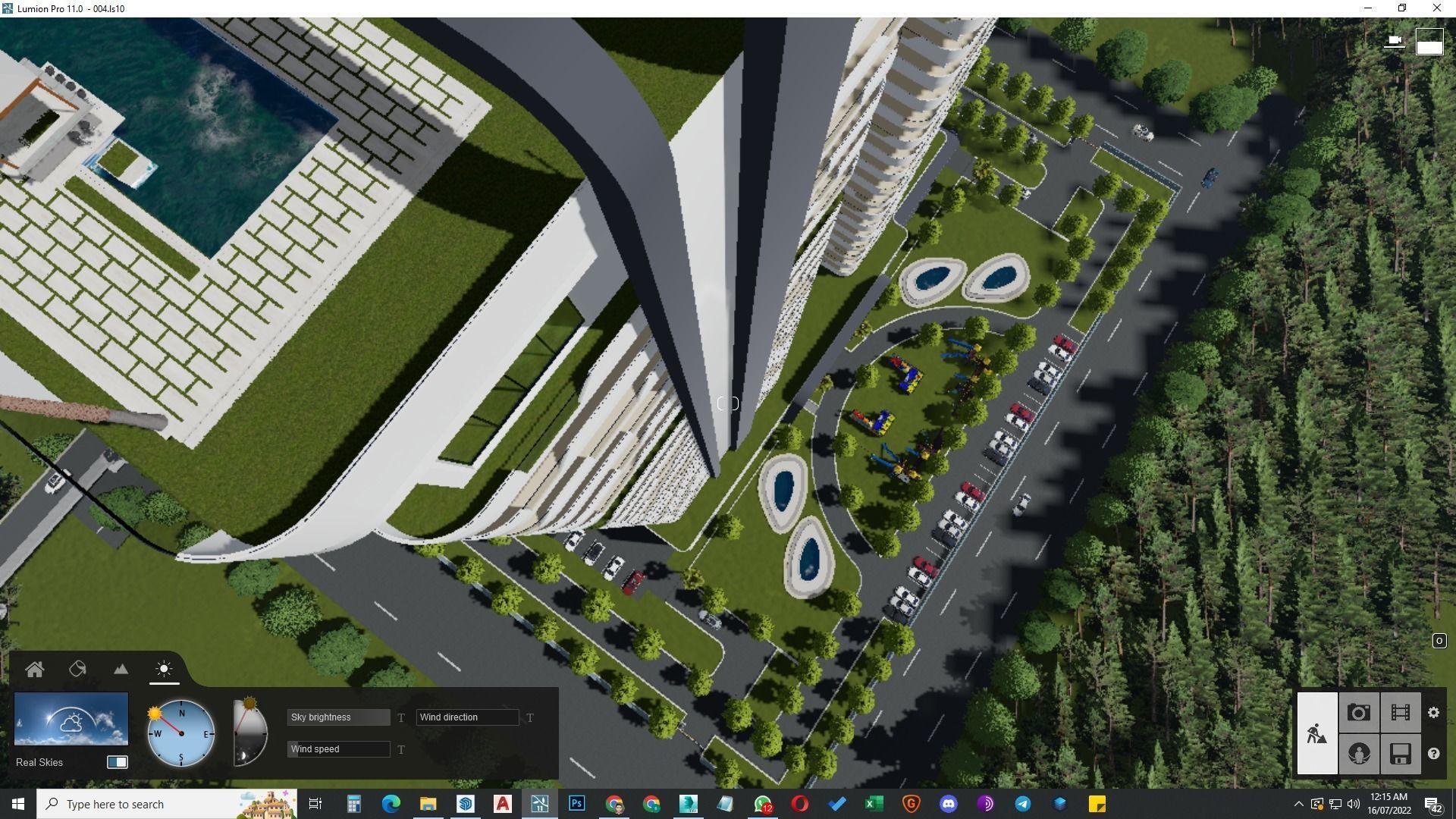This screenshot has height=819, width=1456.
Task: Click type-in T next to Sky brightness
Action: click(x=401, y=717)
